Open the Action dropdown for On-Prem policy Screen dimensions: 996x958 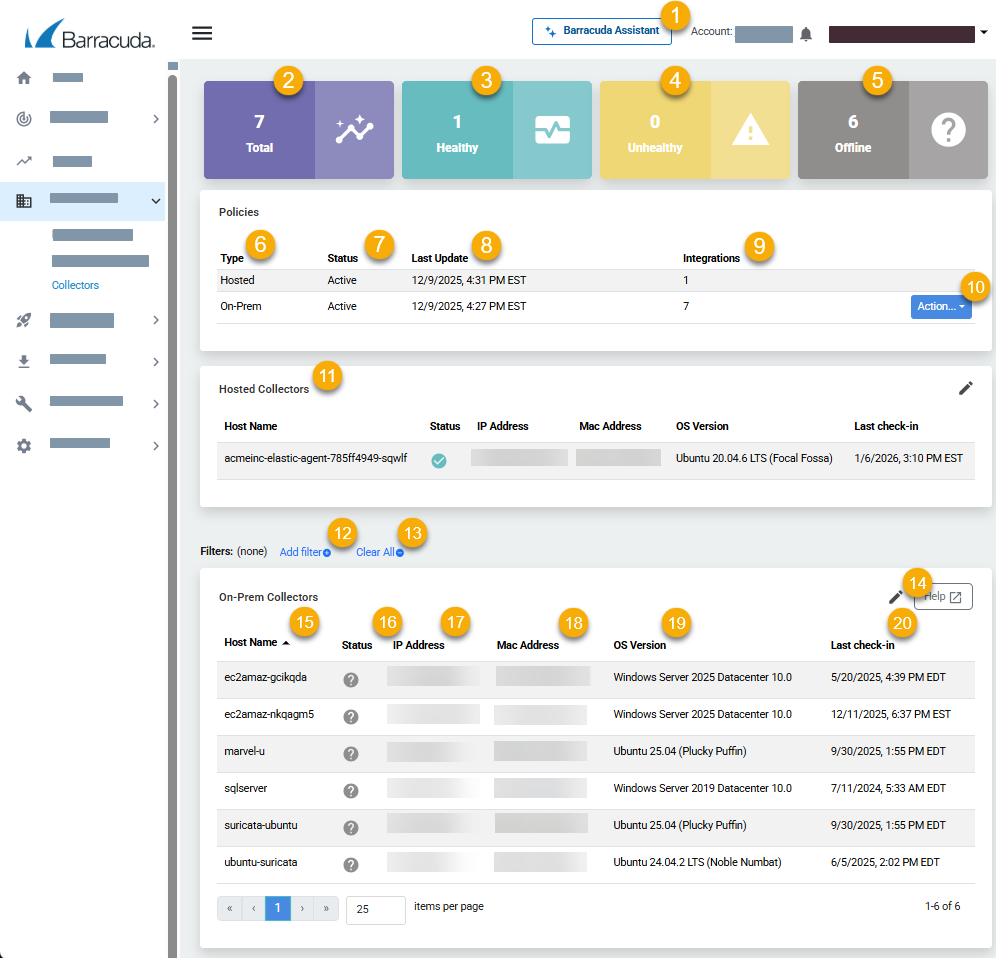click(940, 306)
